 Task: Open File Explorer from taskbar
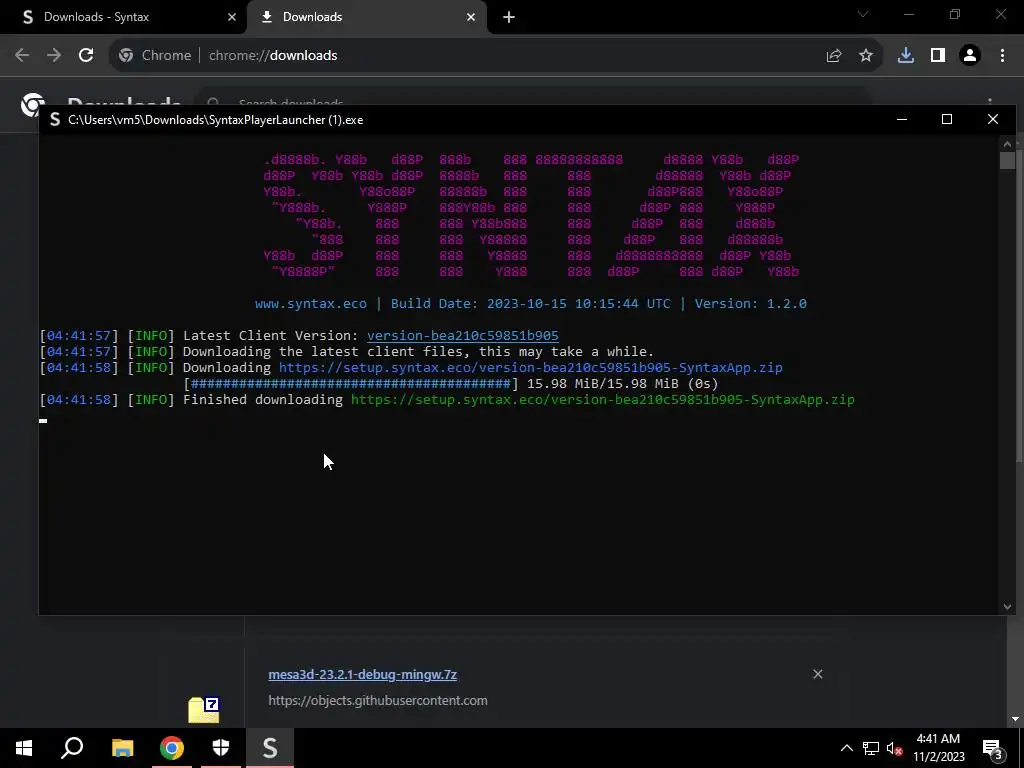(x=122, y=748)
